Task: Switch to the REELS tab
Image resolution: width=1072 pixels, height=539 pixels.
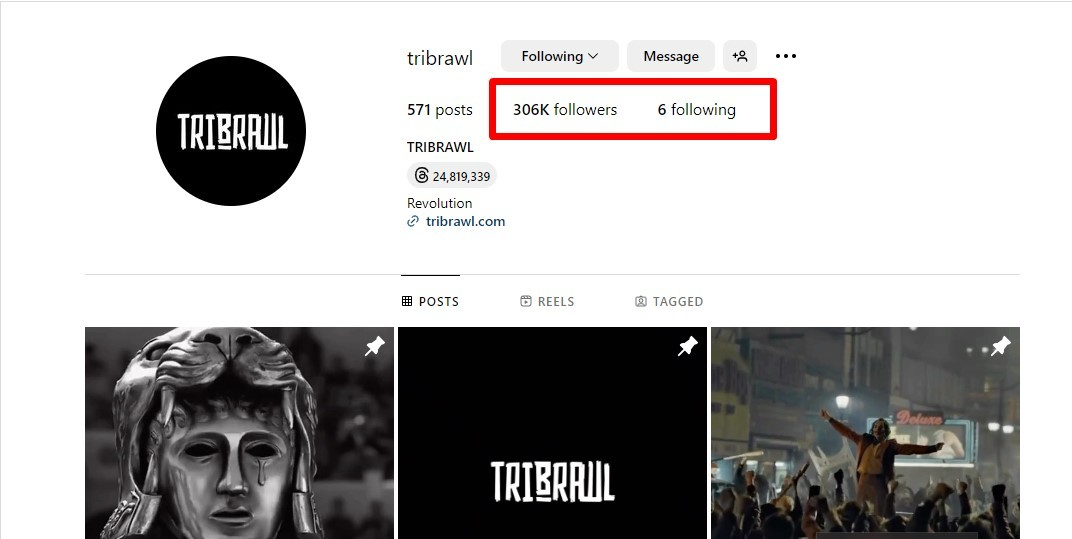Action: [547, 302]
